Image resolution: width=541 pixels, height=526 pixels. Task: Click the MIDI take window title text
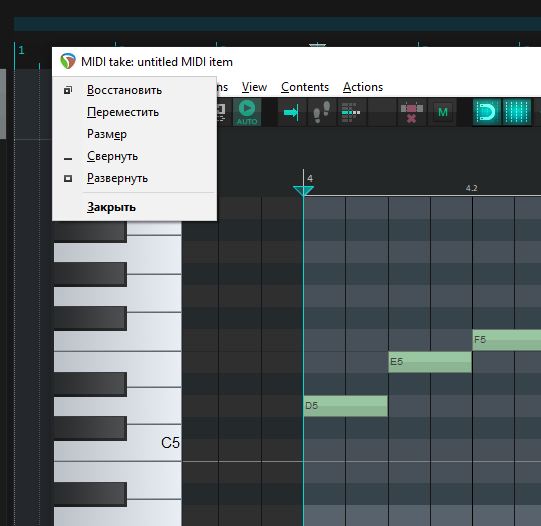point(157,62)
